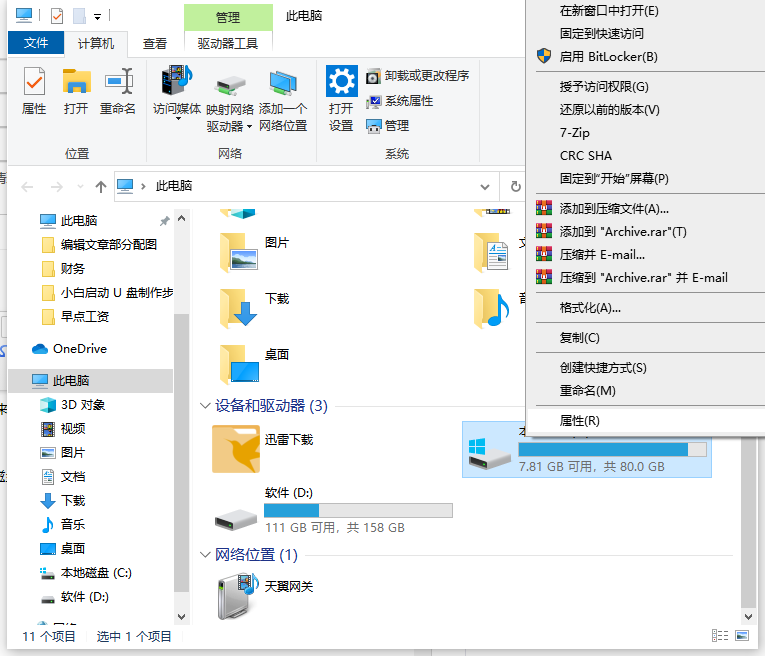Click the Up arrow navigation button

click(100, 186)
